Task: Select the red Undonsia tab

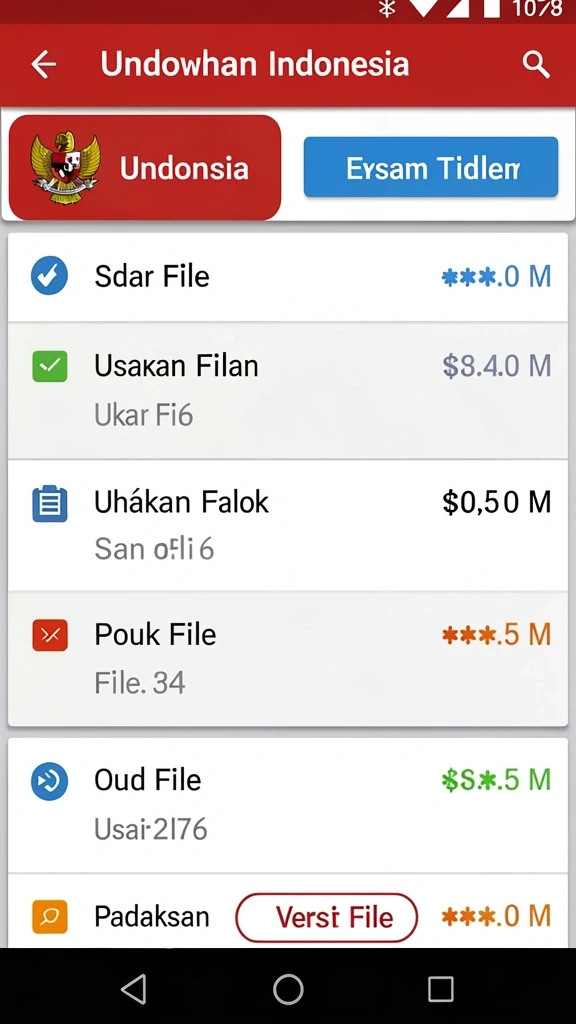Action: tap(145, 168)
